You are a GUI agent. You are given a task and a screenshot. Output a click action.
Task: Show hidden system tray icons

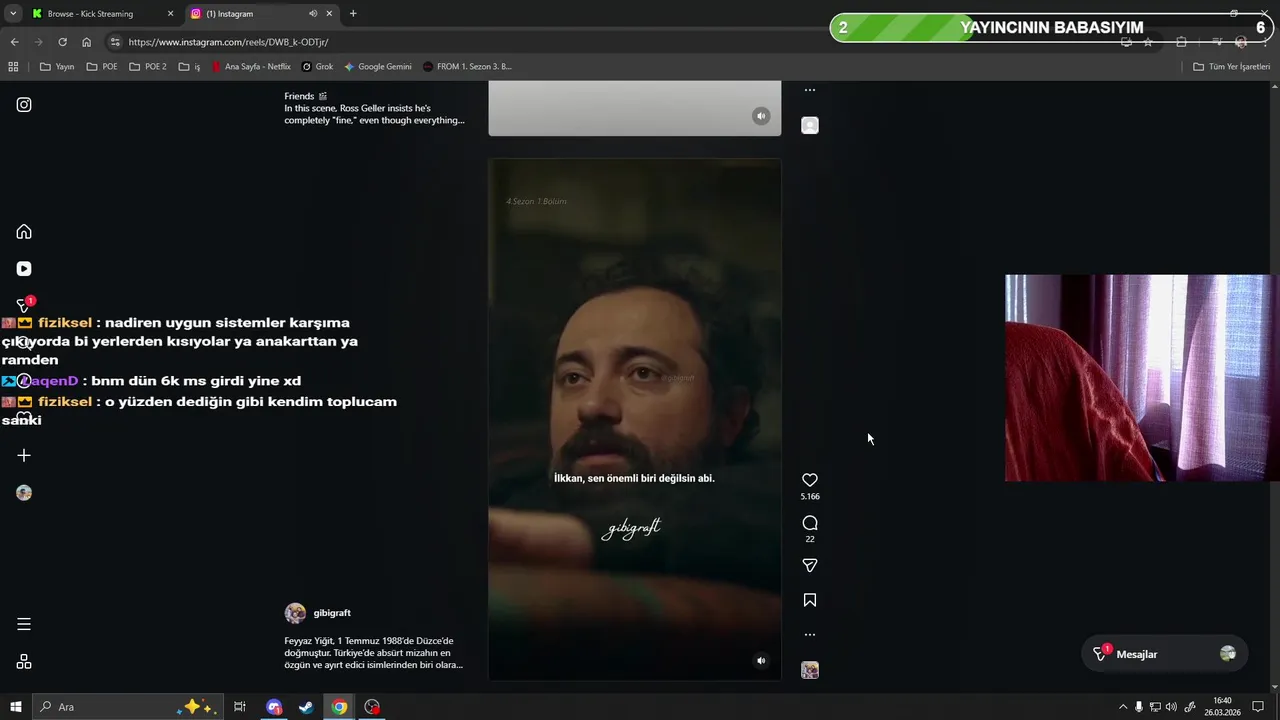(1122, 707)
